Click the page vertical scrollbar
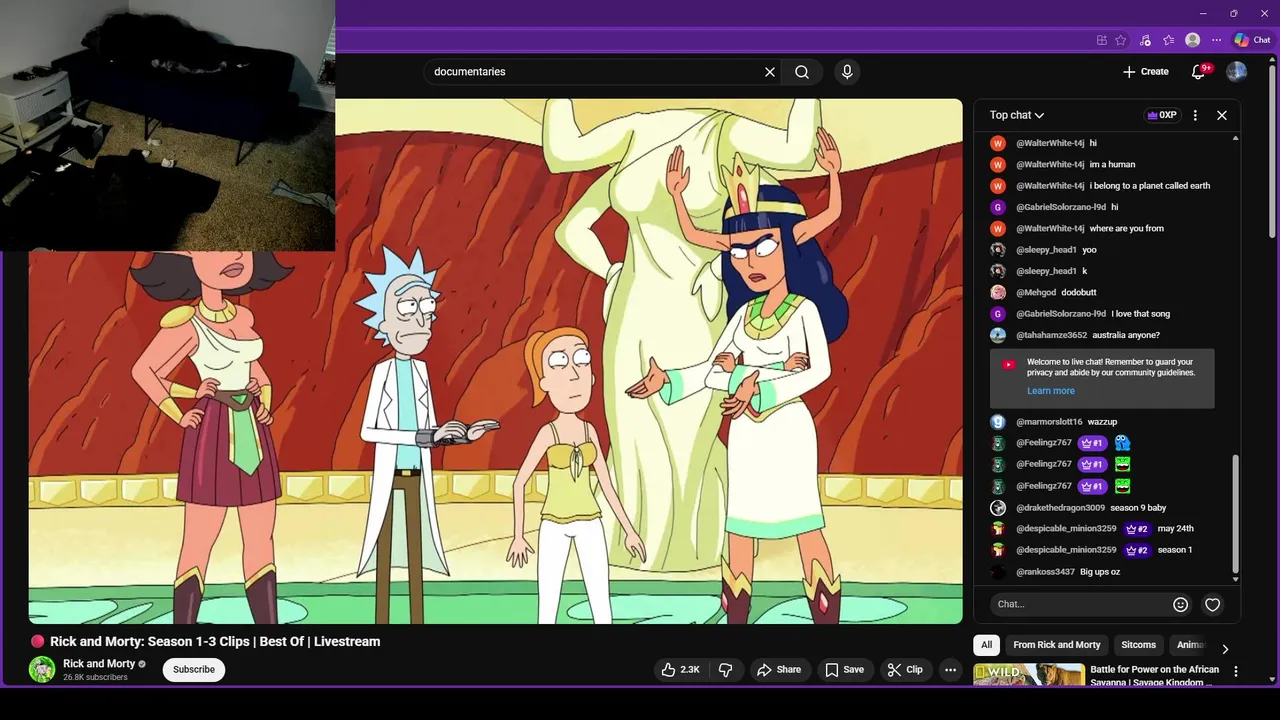Screen dimensions: 1280x720 point(1273,150)
